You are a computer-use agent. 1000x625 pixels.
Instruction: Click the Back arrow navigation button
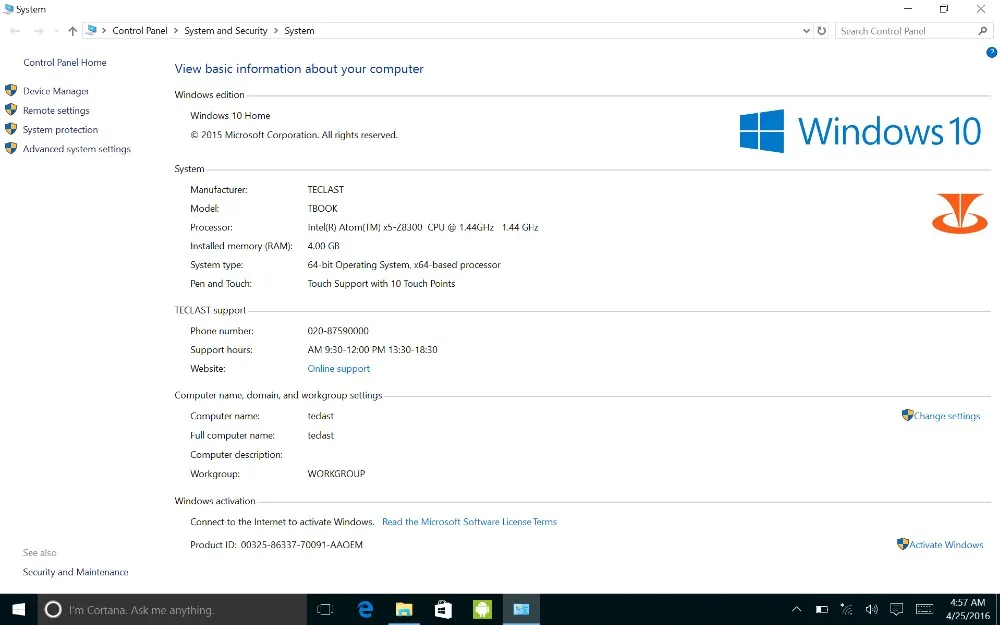point(15,31)
